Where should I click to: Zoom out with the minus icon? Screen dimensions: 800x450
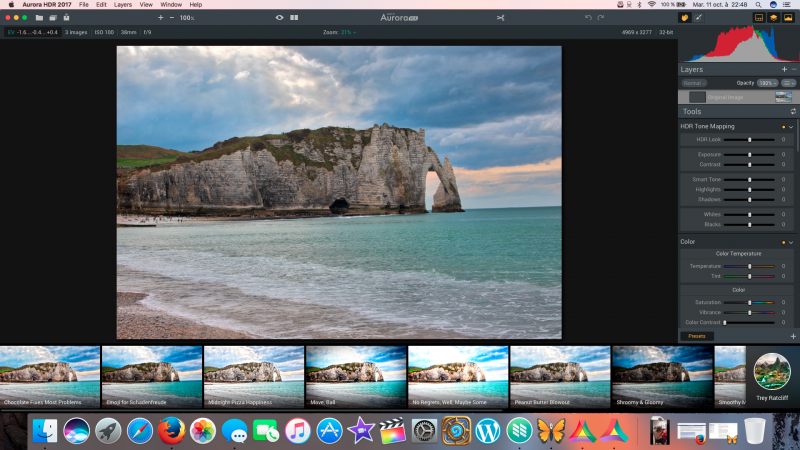click(x=171, y=17)
